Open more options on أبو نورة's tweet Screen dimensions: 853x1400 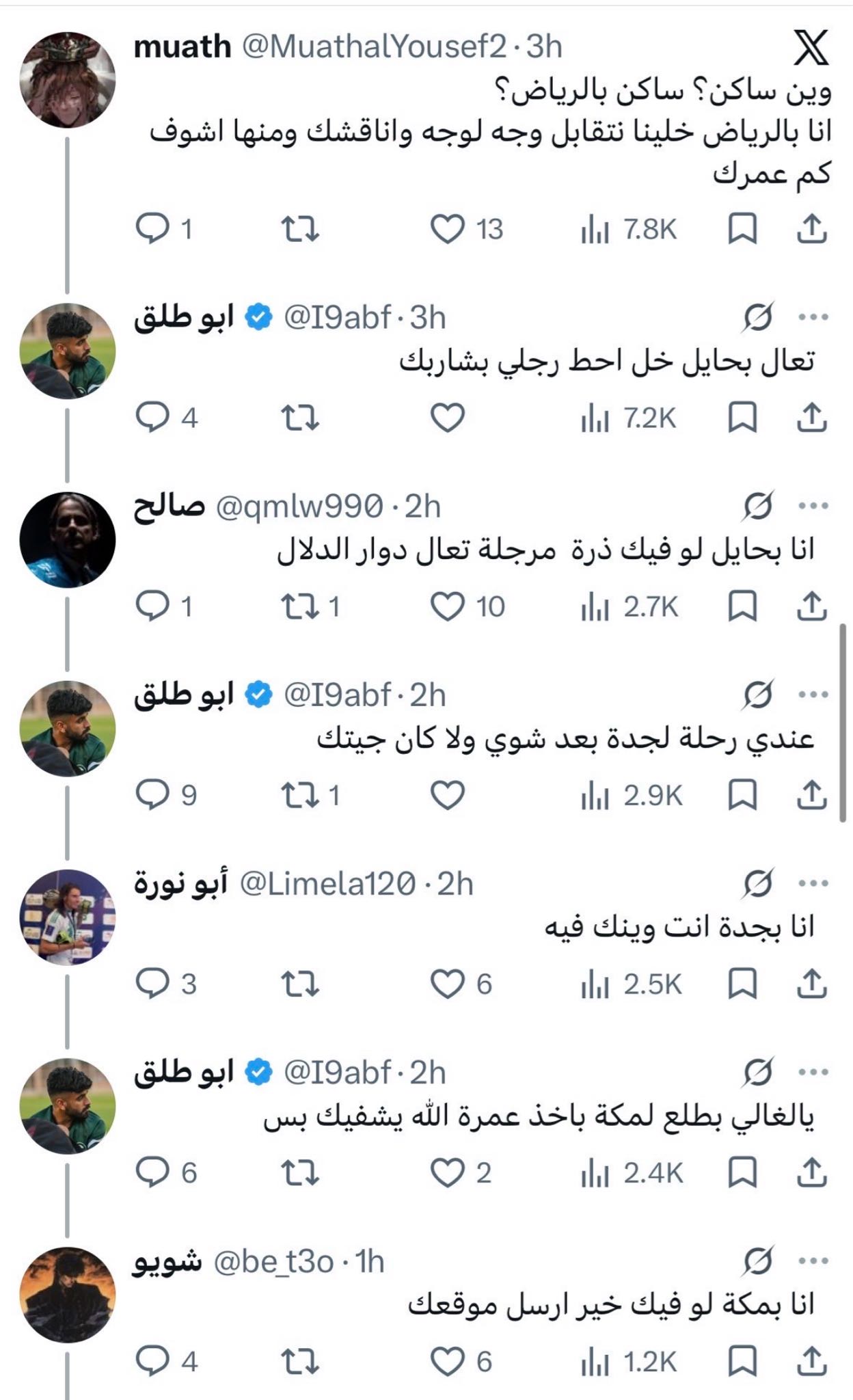(x=813, y=883)
